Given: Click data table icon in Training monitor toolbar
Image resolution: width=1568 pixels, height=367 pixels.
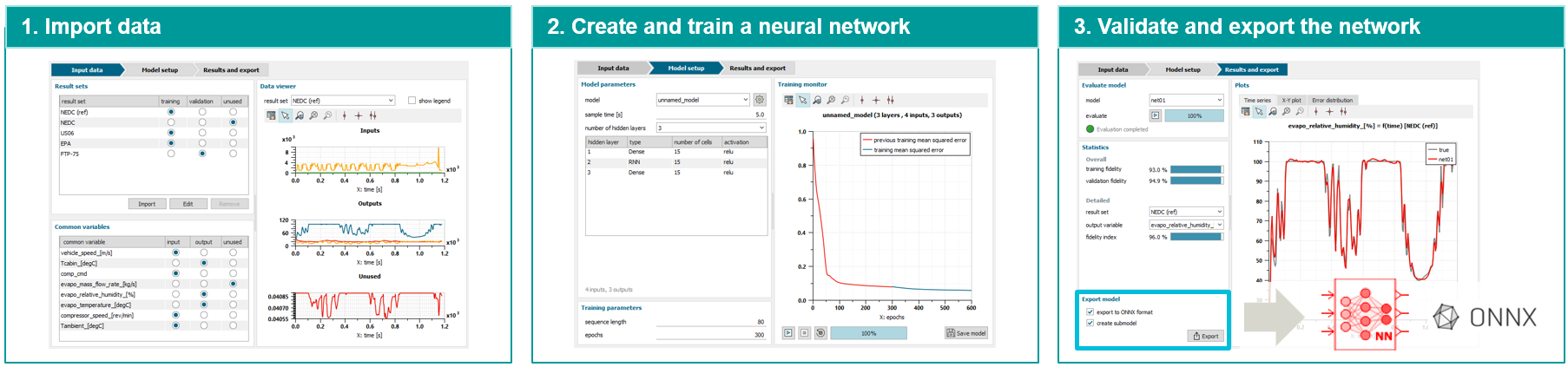Looking at the screenshot, I should [x=788, y=101].
